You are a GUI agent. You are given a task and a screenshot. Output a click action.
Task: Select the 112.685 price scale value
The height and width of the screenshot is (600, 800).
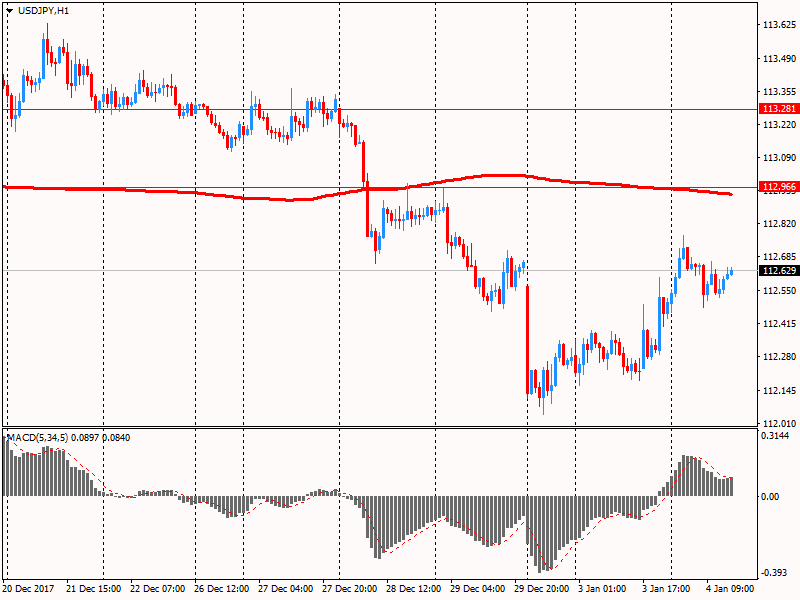779,257
